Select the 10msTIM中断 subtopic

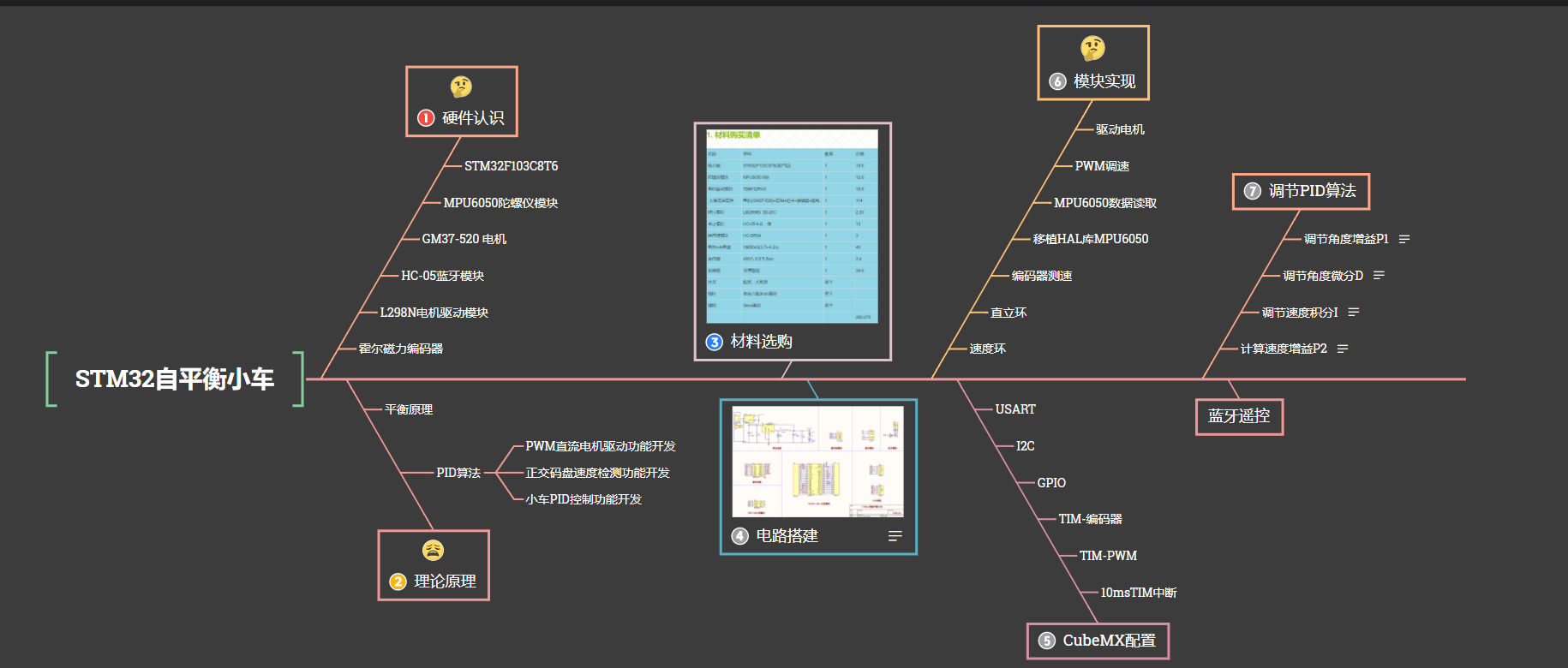point(1138,593)
